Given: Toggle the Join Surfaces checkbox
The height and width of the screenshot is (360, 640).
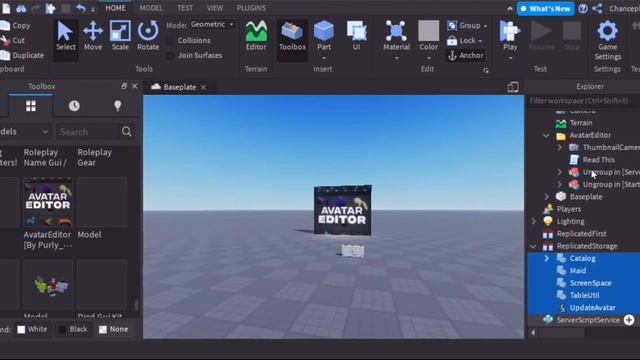Looking at the screenshot, I should (x=170, y=56).
